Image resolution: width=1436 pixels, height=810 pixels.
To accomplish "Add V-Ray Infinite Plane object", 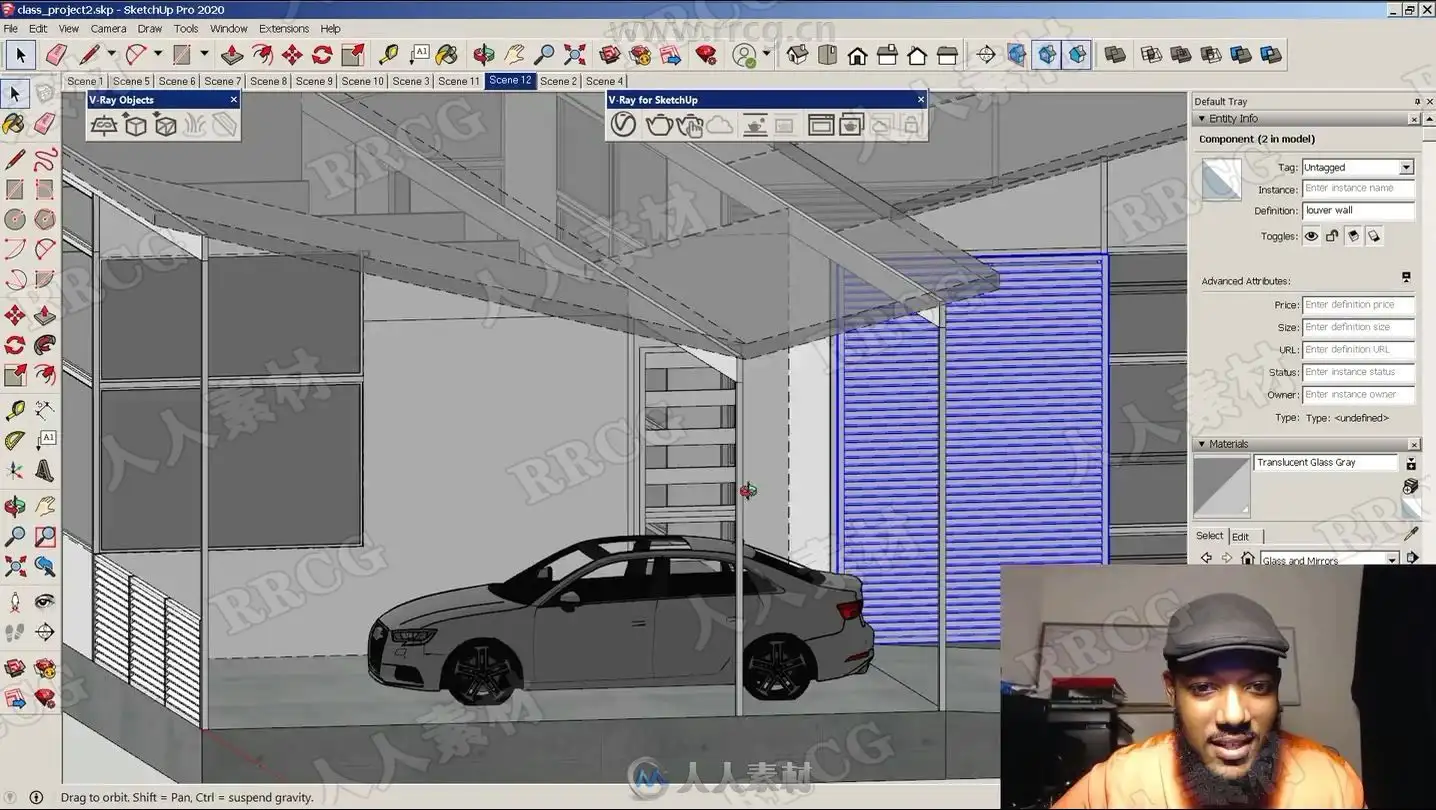I will click(104, 125).
